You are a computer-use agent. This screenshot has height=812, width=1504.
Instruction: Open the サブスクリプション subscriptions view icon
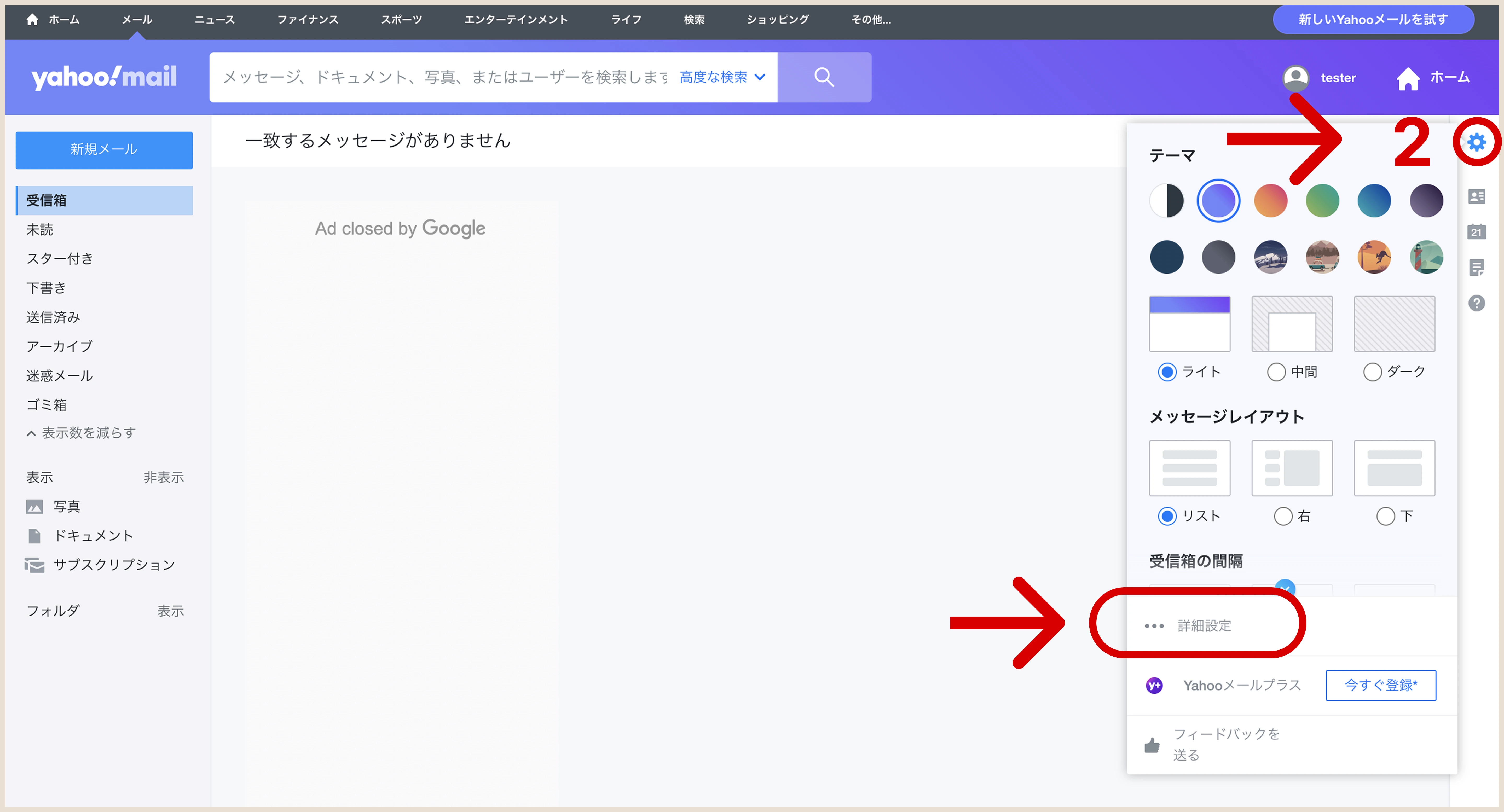click(x=34, y=565)
